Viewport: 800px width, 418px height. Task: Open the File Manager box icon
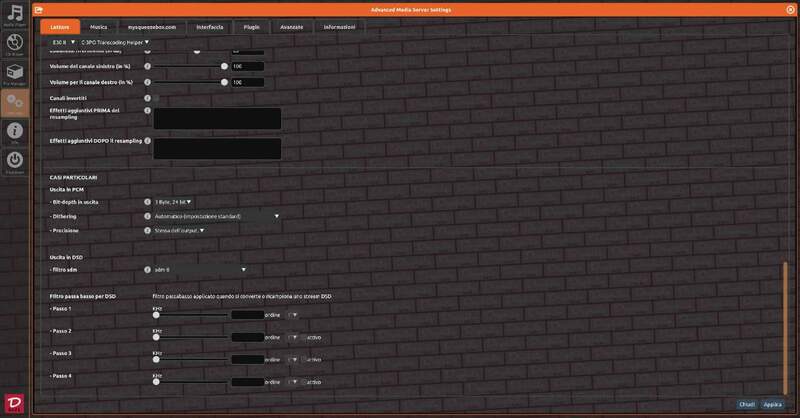[x=15, y=74]
